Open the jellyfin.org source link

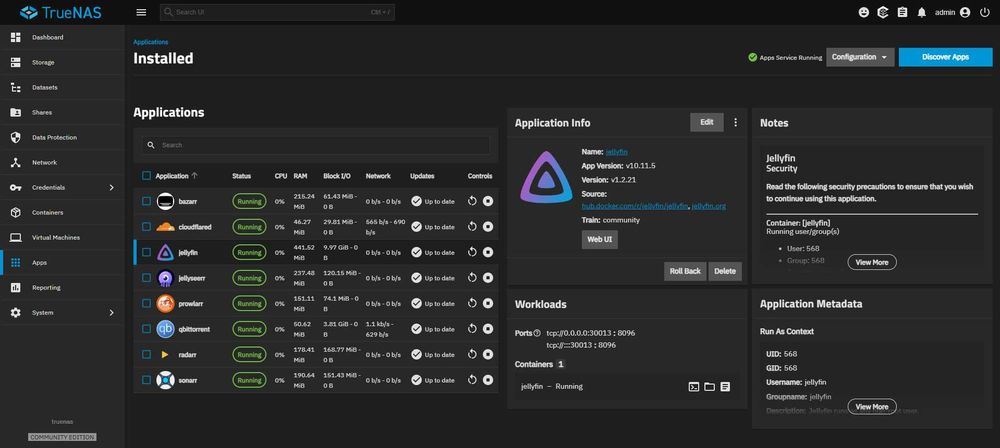point(709,206)
